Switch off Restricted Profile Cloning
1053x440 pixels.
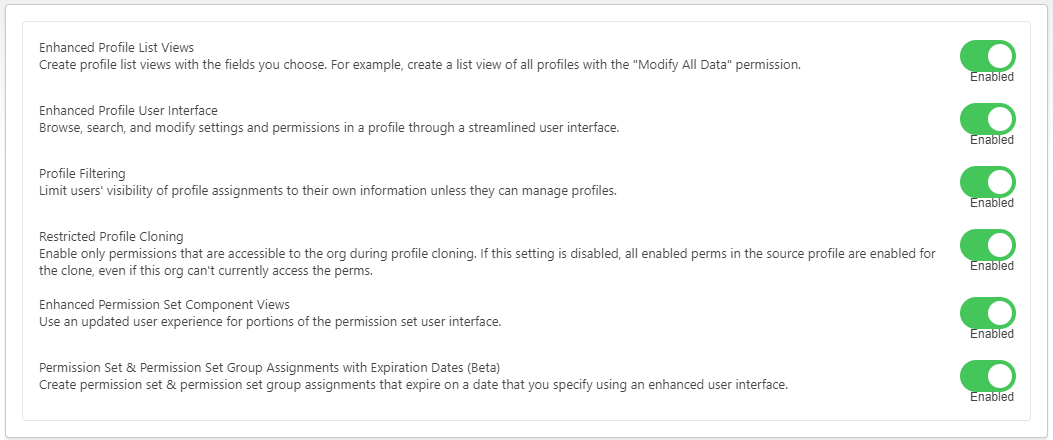coord(987,245)
